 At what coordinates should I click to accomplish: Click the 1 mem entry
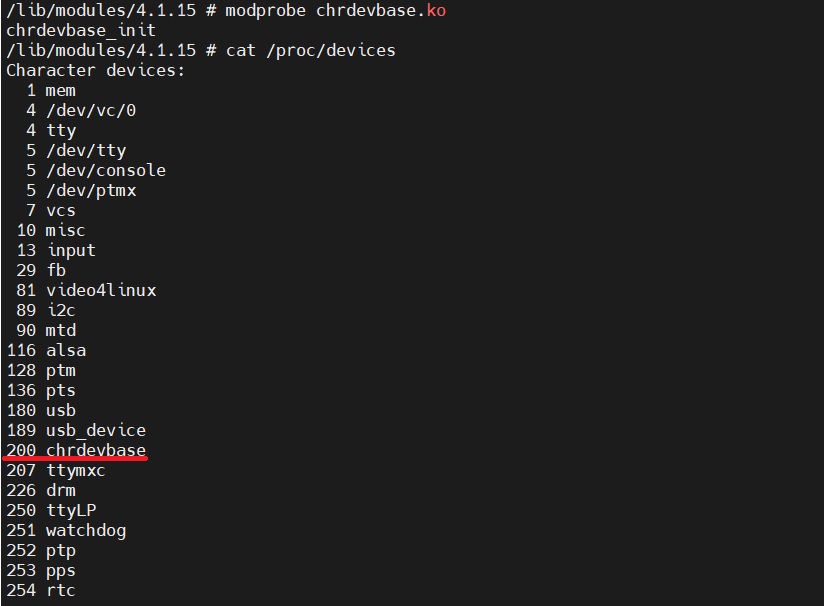(51, 90)
